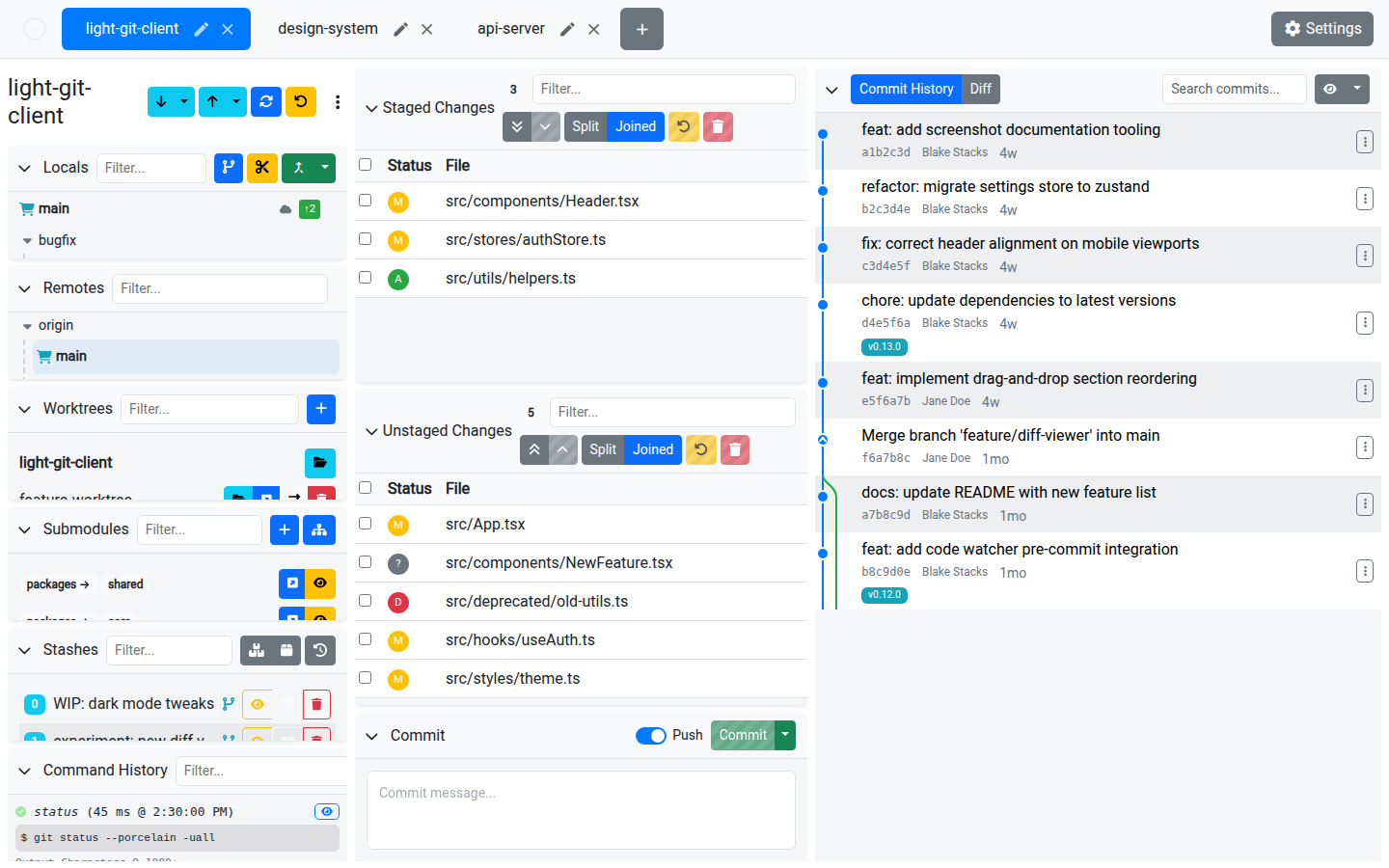Click the red discard staged changes trash icon

[x=717, y=126]
